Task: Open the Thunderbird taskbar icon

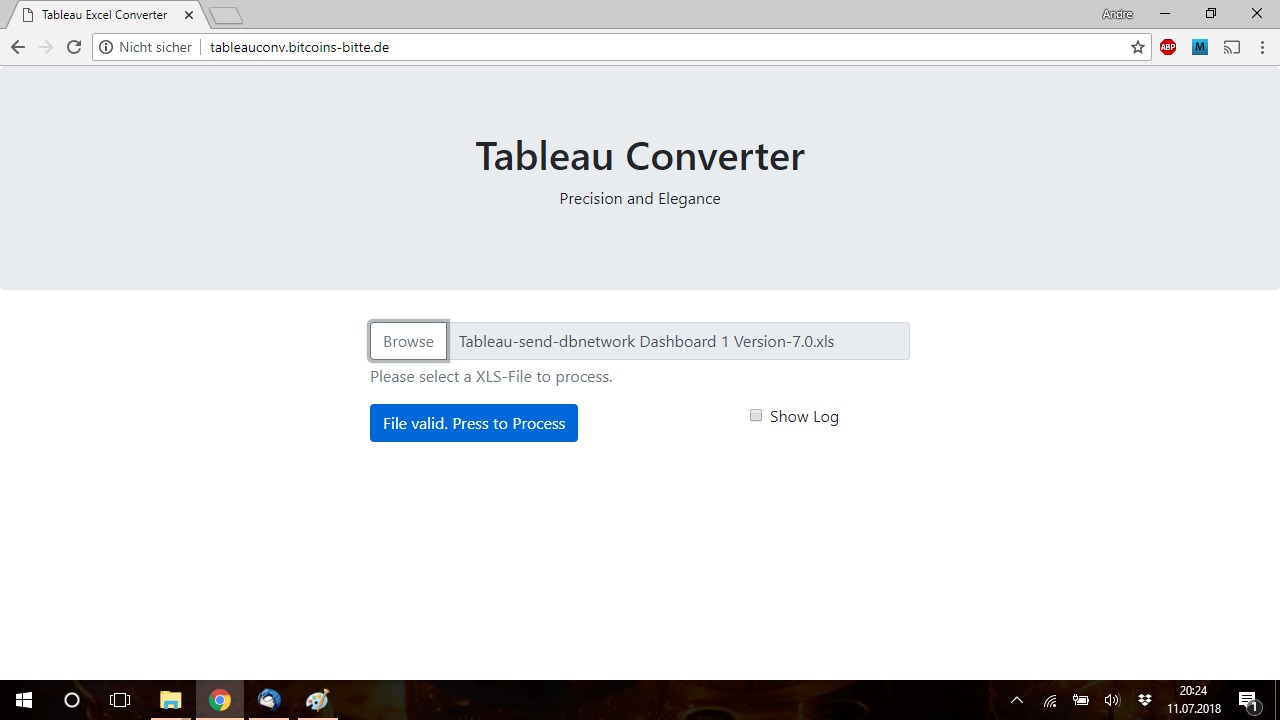Action: coord(269,700)
